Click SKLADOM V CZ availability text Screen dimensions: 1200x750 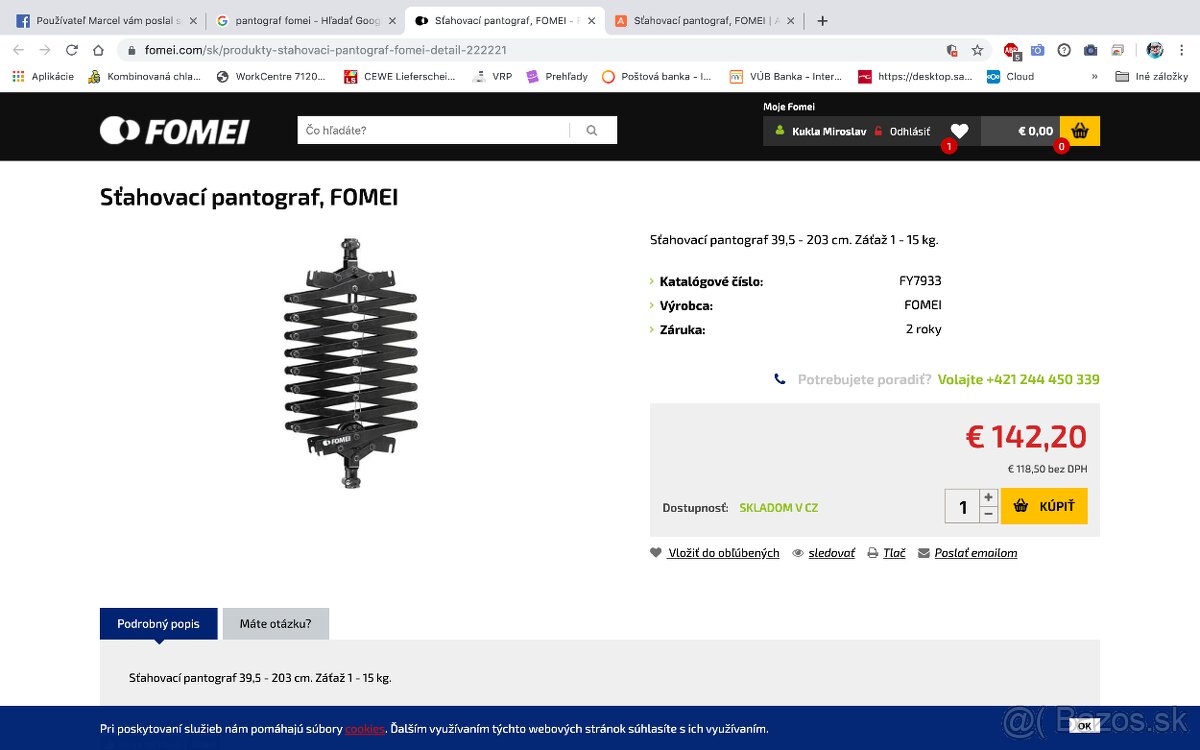[x=778, y=508]
